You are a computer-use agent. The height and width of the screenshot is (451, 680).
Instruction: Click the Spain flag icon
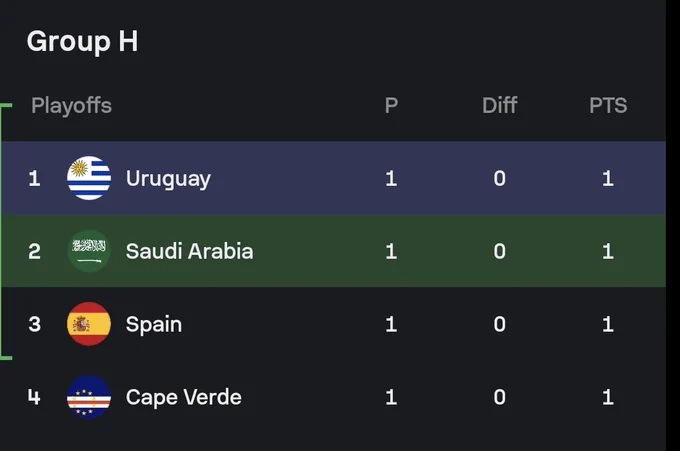click(x=89, y=324)
